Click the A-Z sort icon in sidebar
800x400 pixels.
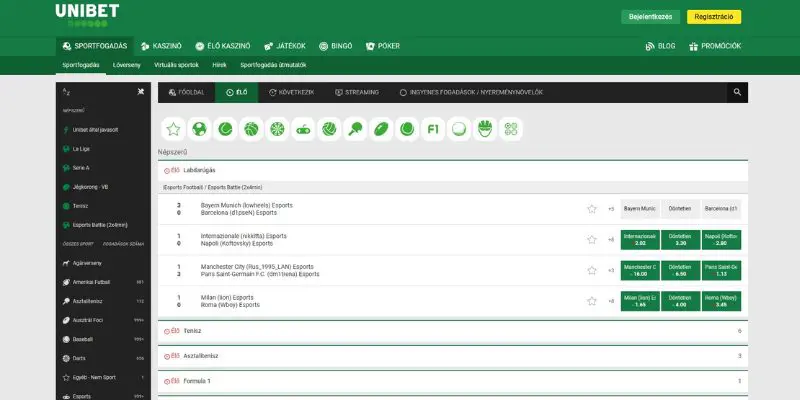coord(67,92)
